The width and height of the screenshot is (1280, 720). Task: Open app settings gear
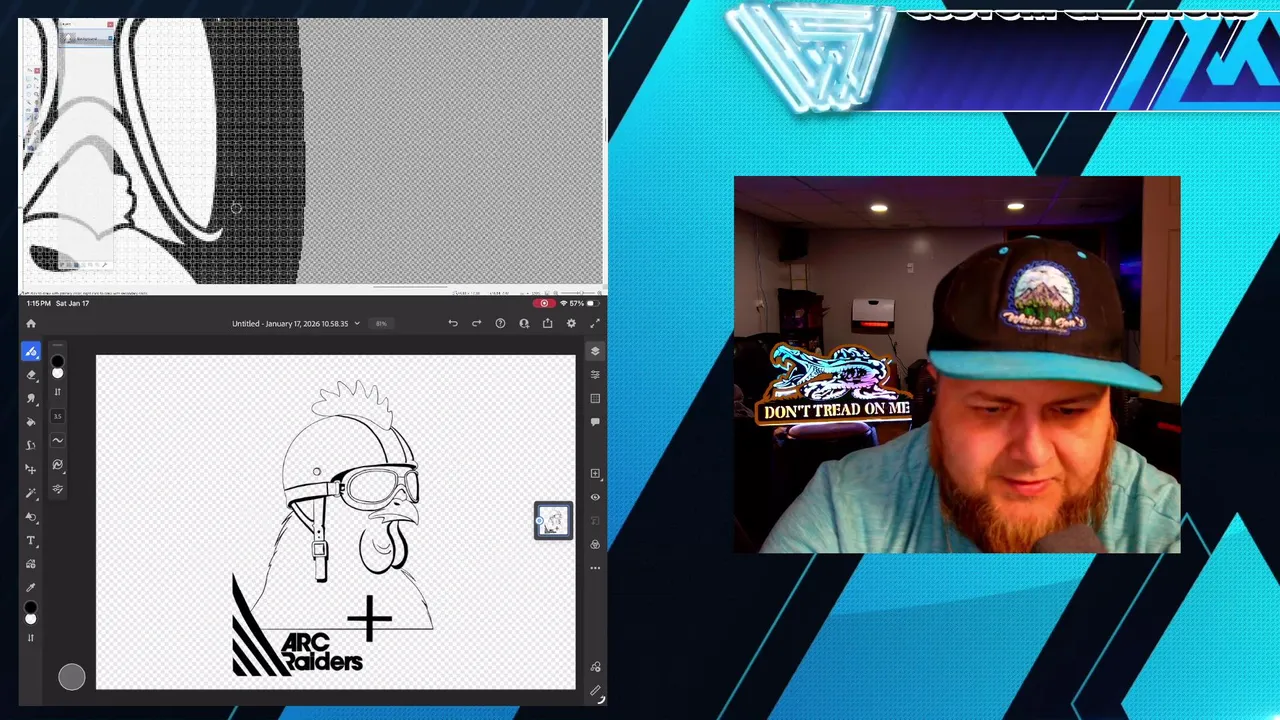[571, 323]
